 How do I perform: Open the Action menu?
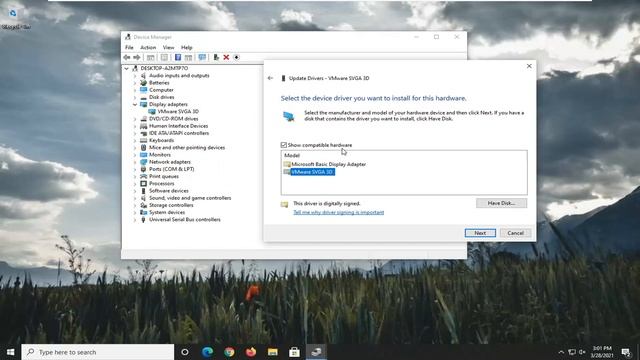(x=148, y=47)
